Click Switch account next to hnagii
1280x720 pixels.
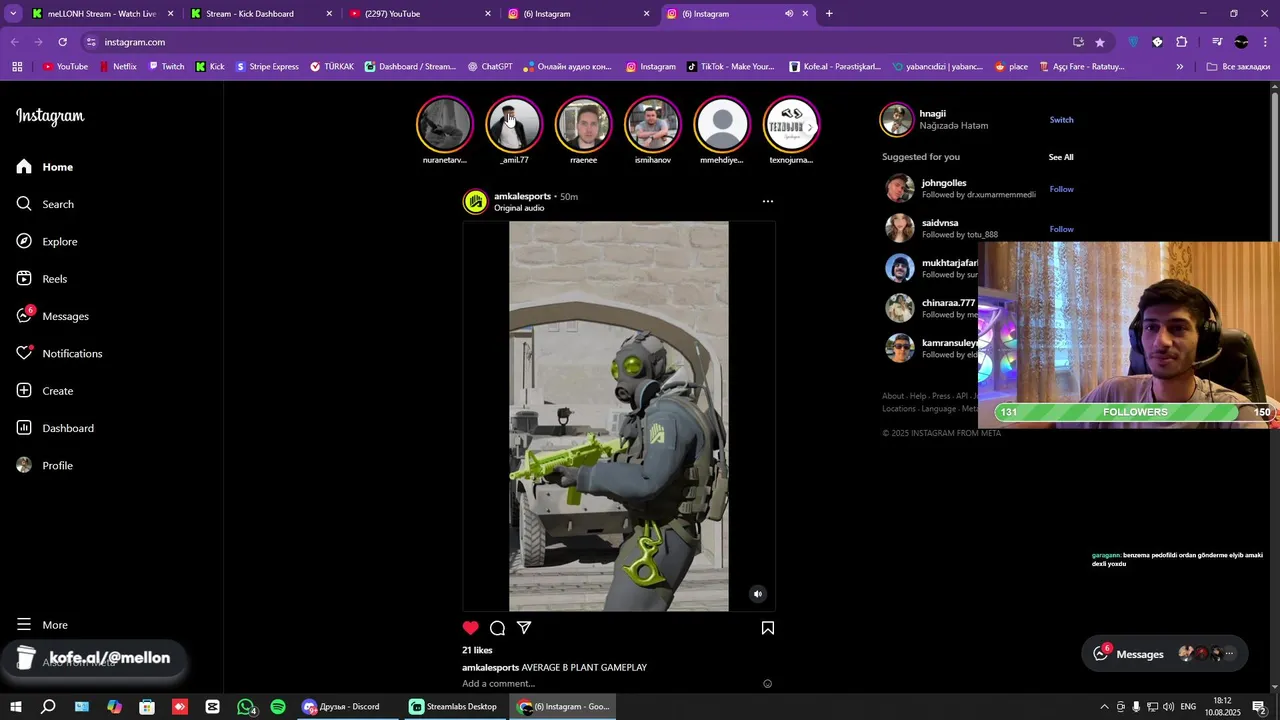(x=1061, y=120)
